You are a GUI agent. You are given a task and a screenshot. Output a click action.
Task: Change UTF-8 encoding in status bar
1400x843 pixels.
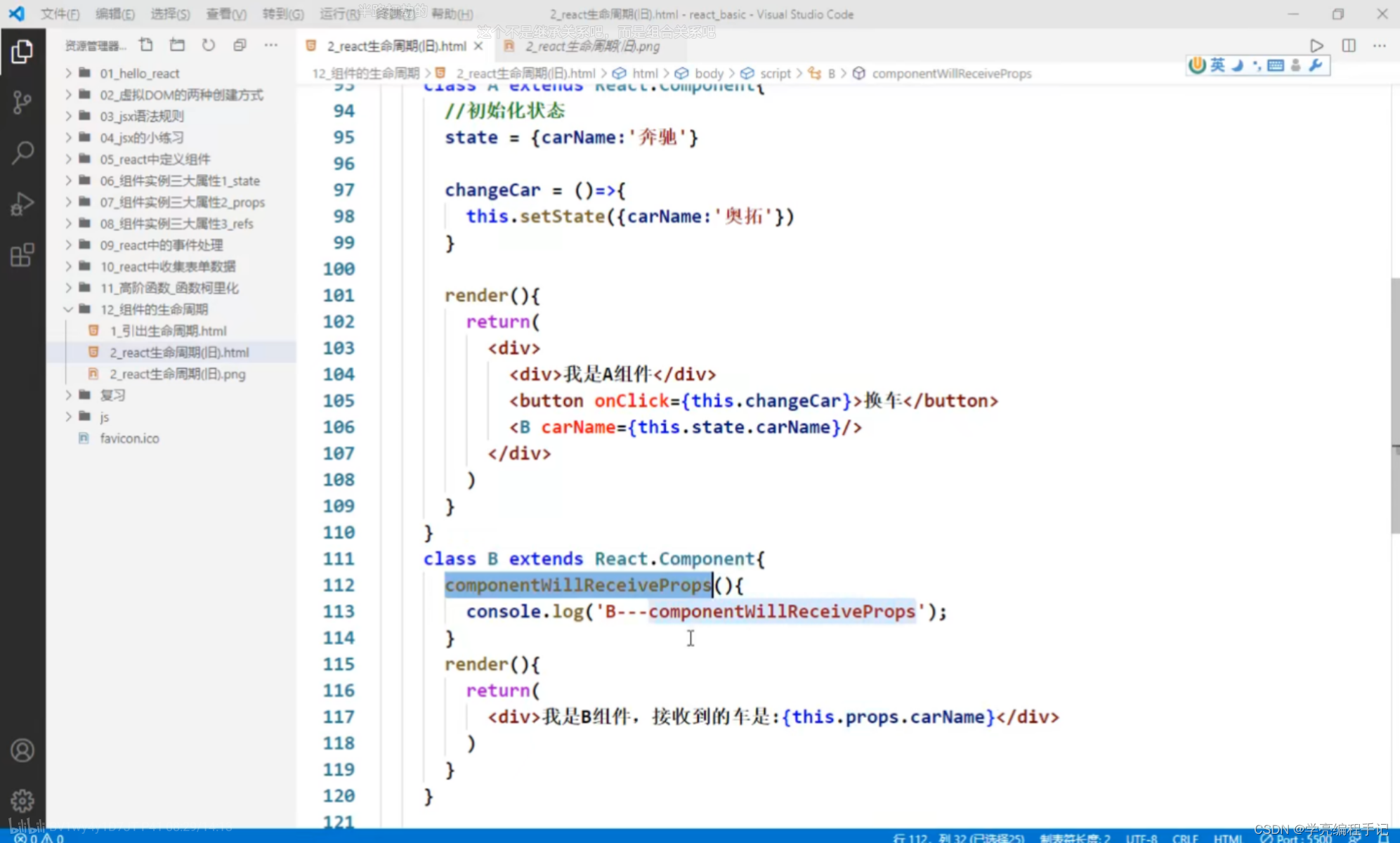pos(1141,837)
